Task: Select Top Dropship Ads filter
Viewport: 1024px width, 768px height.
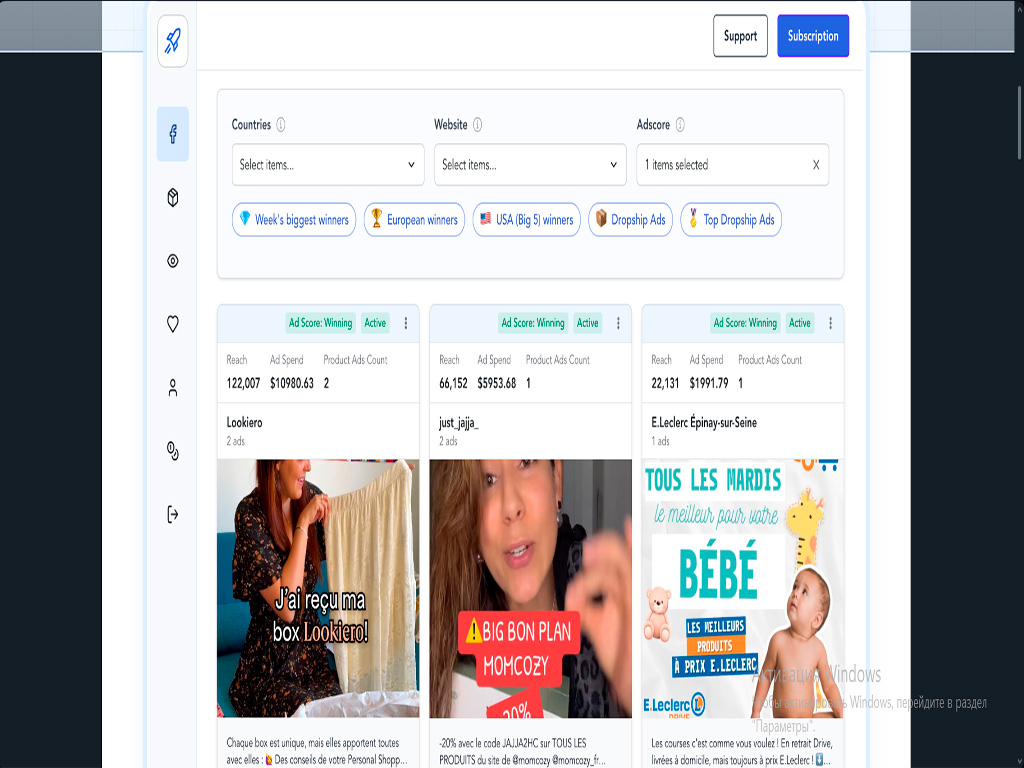Action: pyautogui.click(x=731, y=219)
